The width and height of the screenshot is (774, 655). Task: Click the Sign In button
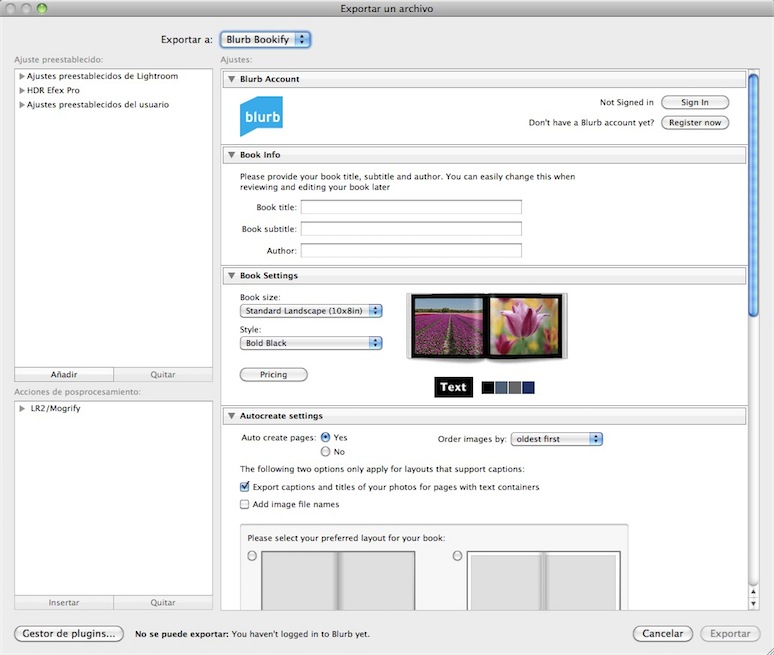[x=695, y=102]
